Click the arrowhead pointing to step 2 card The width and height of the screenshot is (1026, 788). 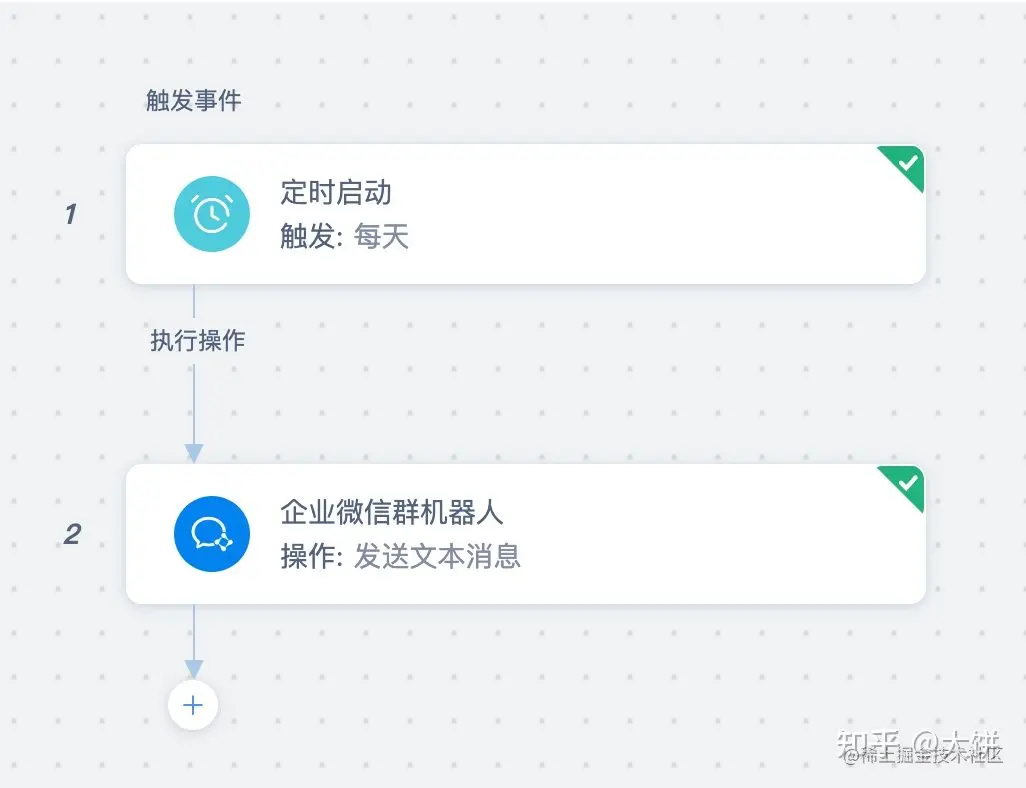point(193,452)
